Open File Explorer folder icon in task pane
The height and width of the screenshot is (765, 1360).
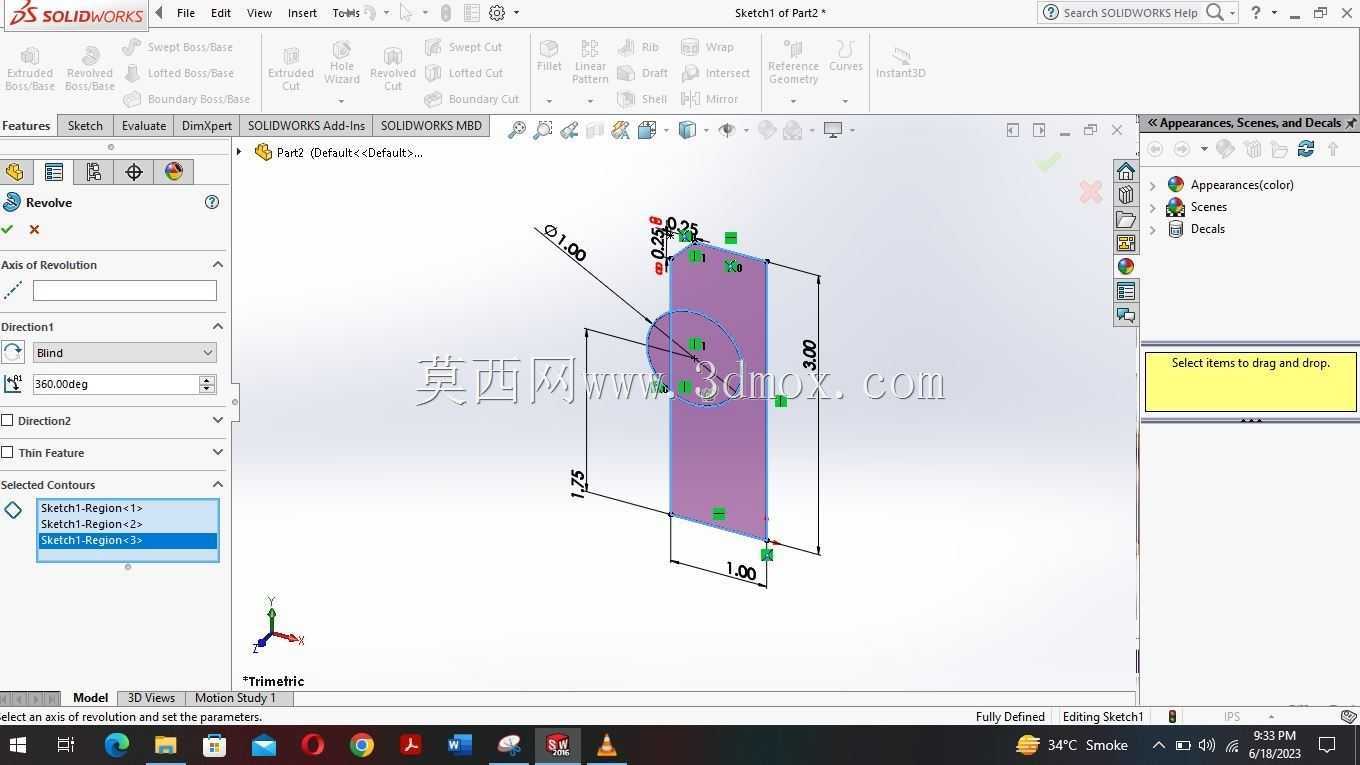(1126, 219)
